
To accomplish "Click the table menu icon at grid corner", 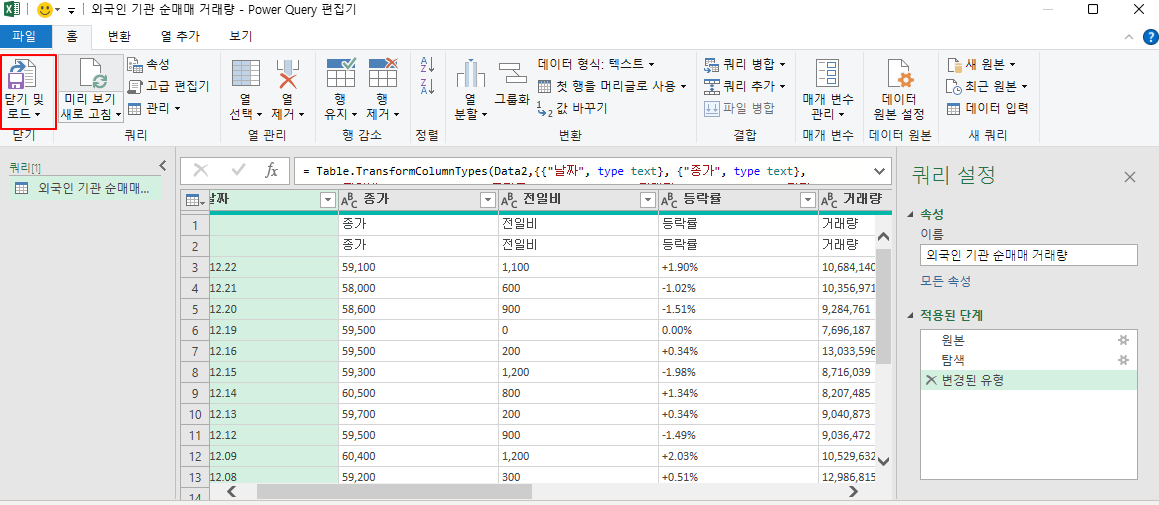I will [194, 200].
